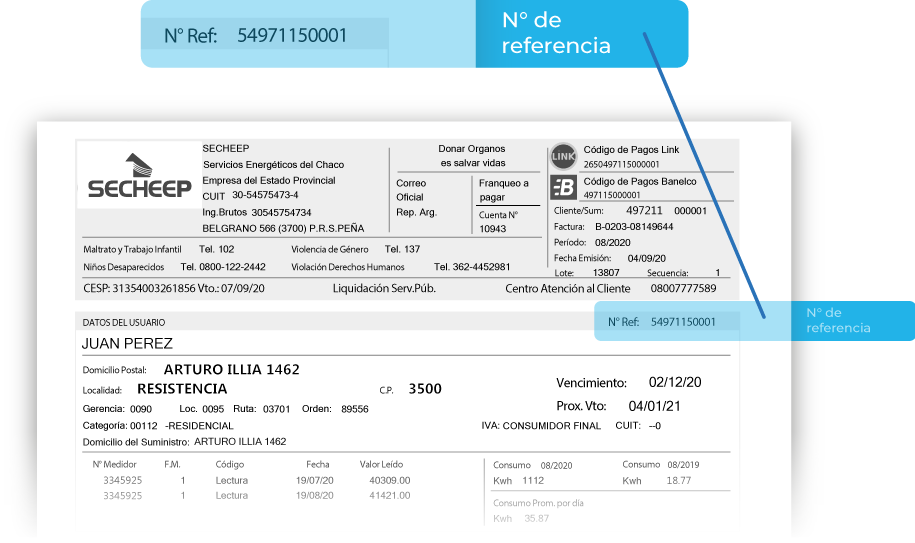Click the Donar Organos es salvar vidas text

click(472, 156)
